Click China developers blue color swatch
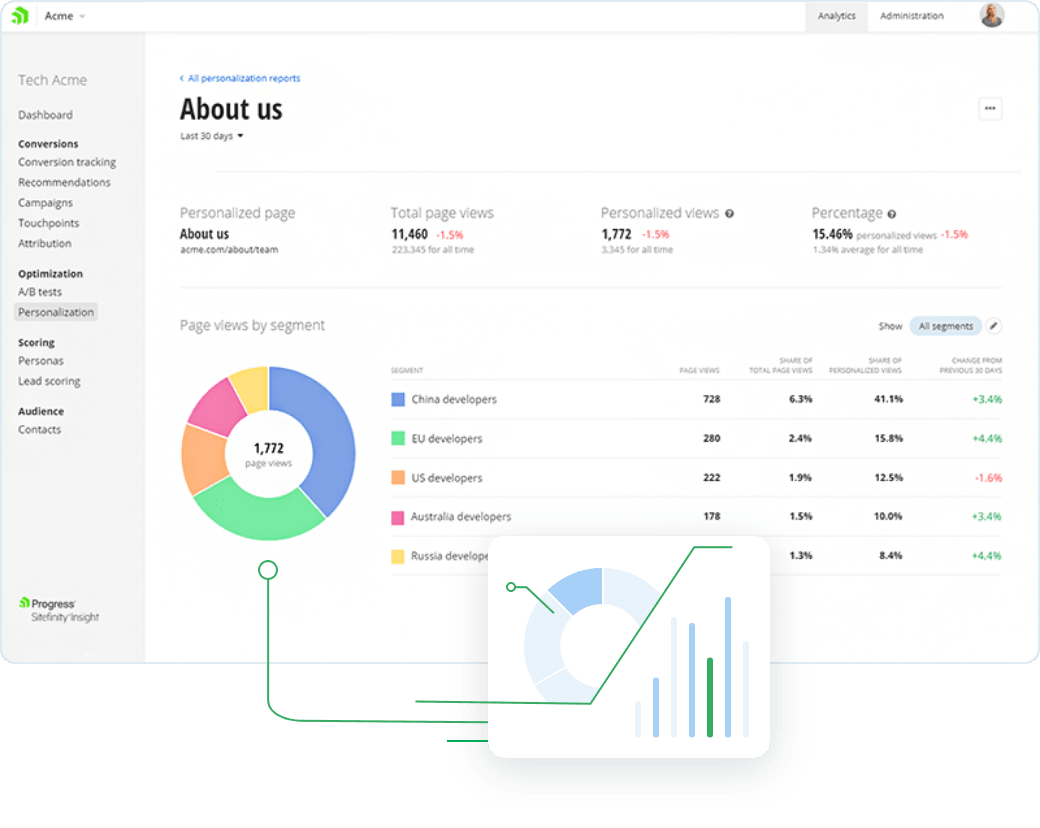 pos(398,399)
